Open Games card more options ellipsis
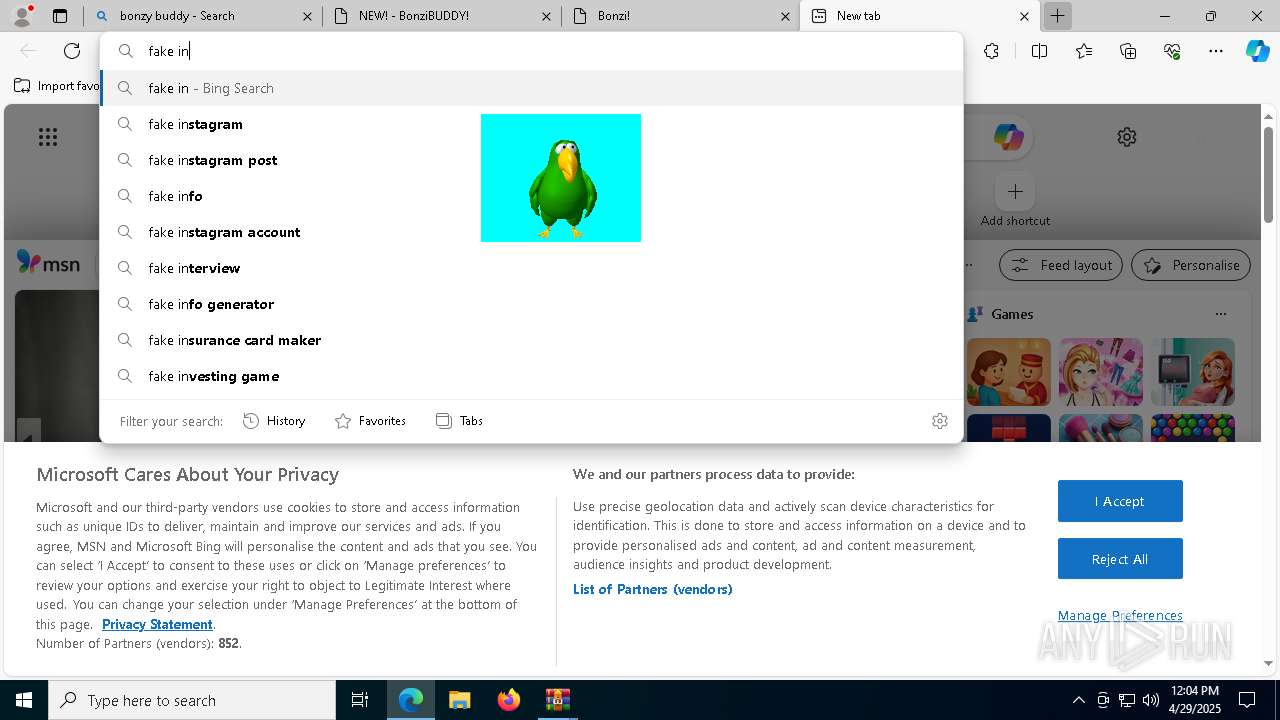The image size is (1280, 720). tap(1220, 314)
